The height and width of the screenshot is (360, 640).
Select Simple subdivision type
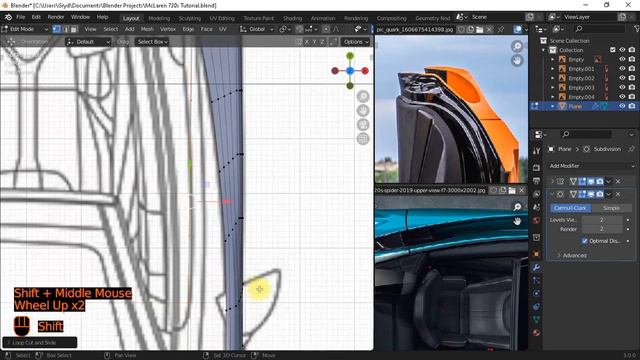[611, 208]
